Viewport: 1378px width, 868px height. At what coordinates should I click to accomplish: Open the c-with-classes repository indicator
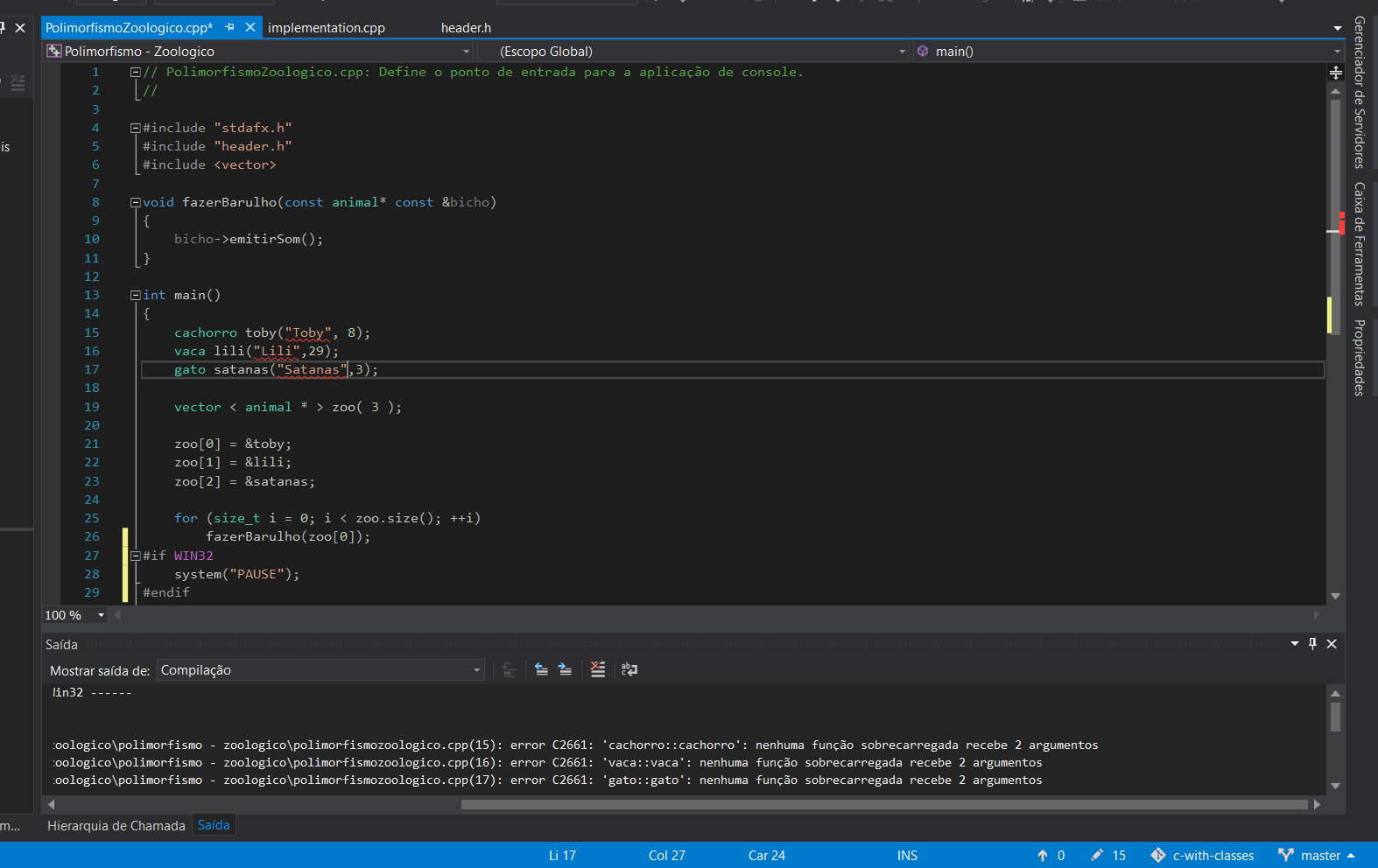pos(1202,856)
